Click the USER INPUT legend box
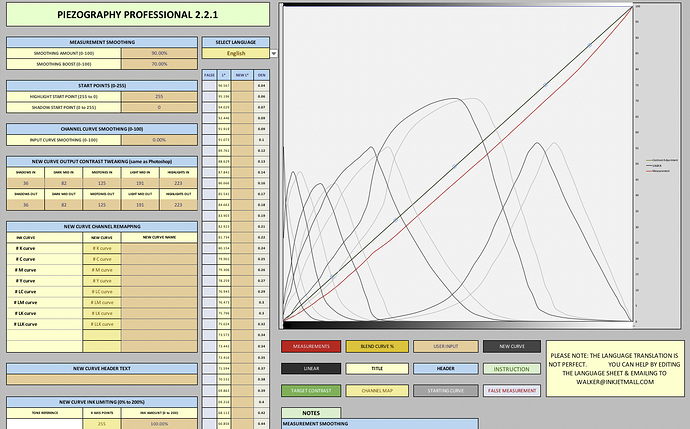This screenshot has height=429, width=690. 446,346
